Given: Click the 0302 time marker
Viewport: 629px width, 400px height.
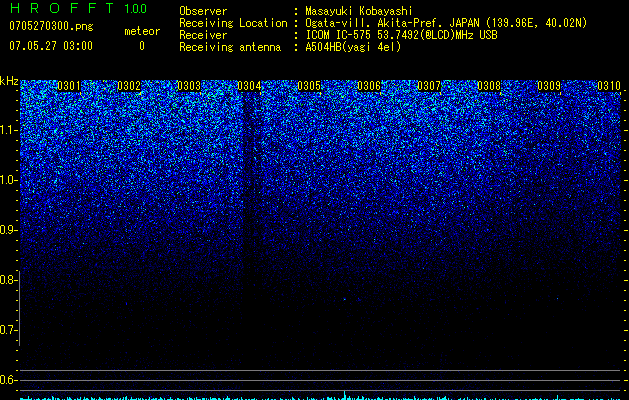Looking at the screenshot, I should pos(129,86).
